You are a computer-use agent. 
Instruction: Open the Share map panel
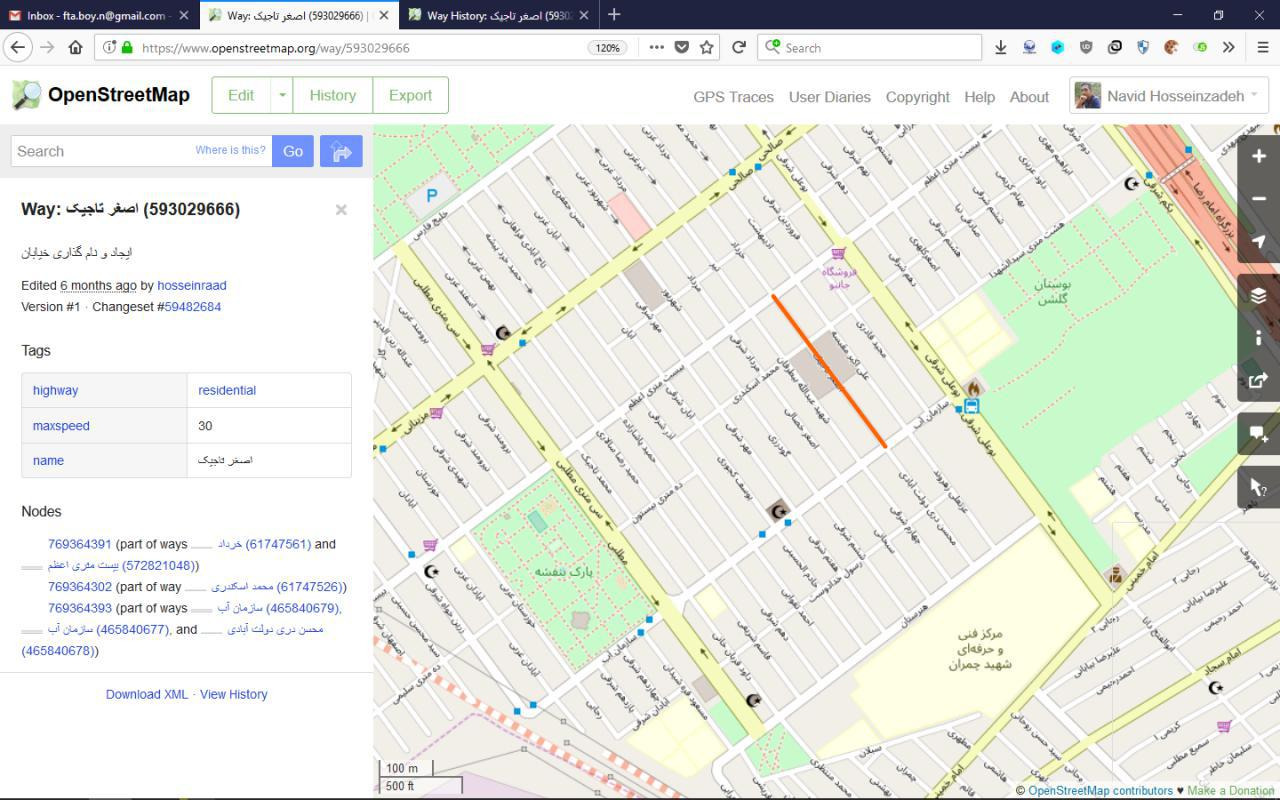click(1259, 380)
